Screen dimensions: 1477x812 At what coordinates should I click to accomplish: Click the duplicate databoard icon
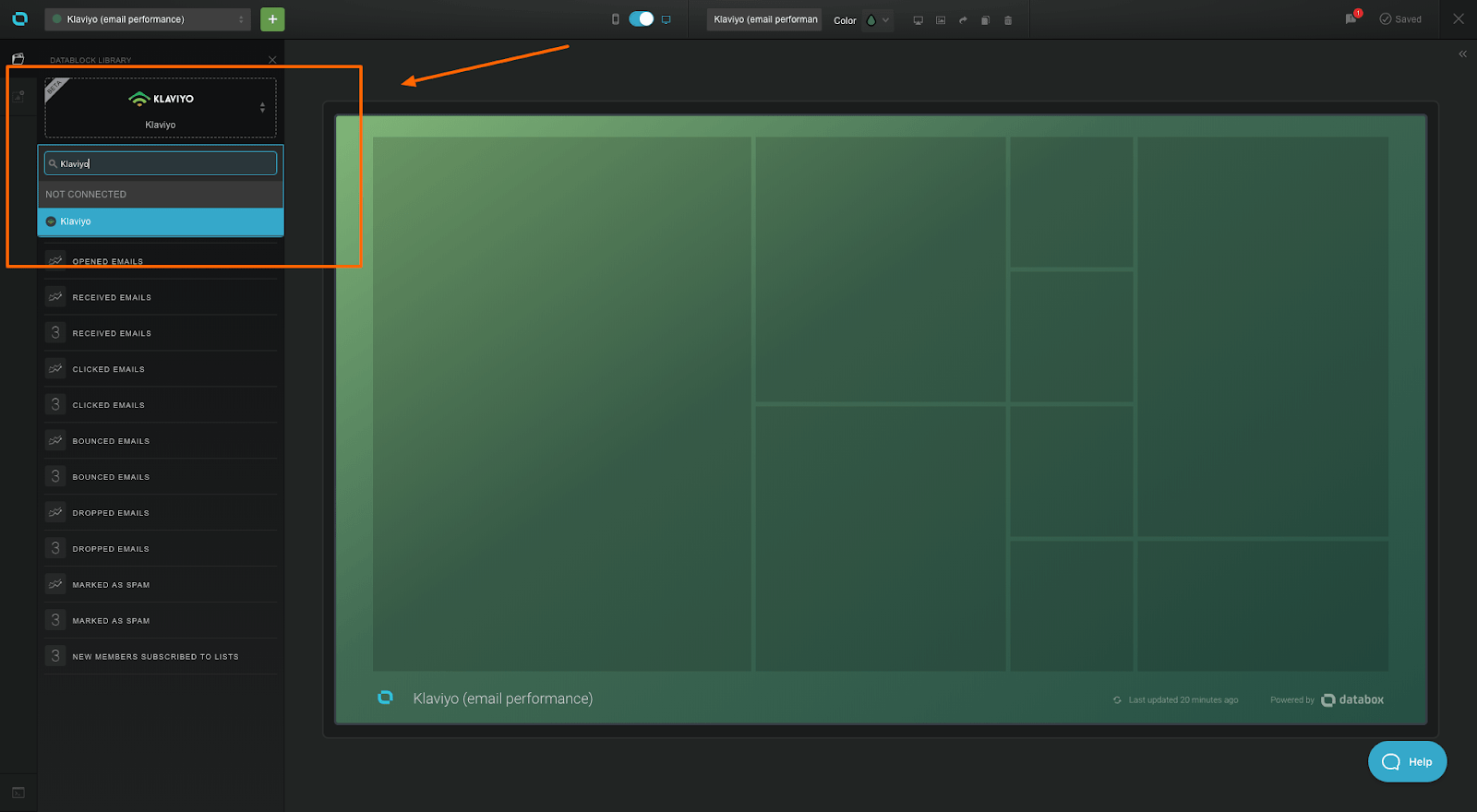[985, 20]
